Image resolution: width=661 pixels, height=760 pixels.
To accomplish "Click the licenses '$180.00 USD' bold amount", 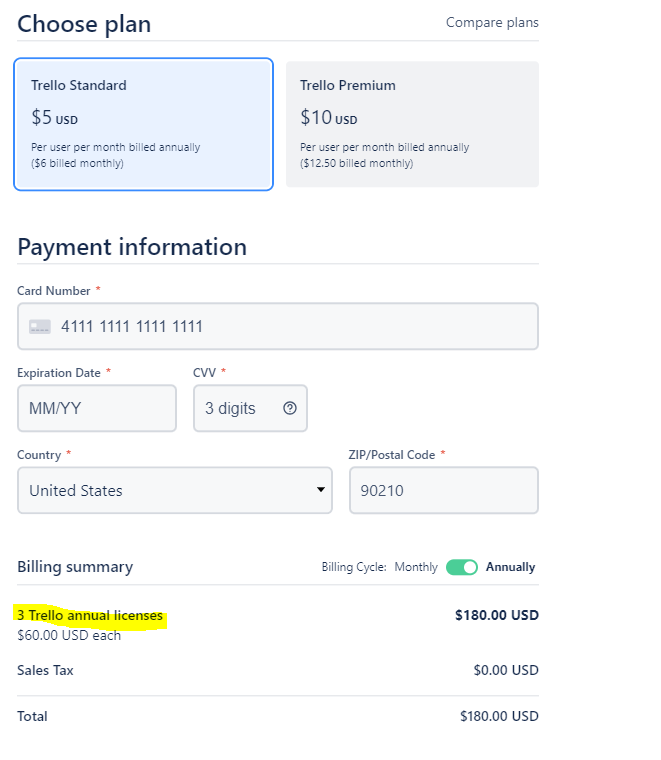I will [497, 615].
